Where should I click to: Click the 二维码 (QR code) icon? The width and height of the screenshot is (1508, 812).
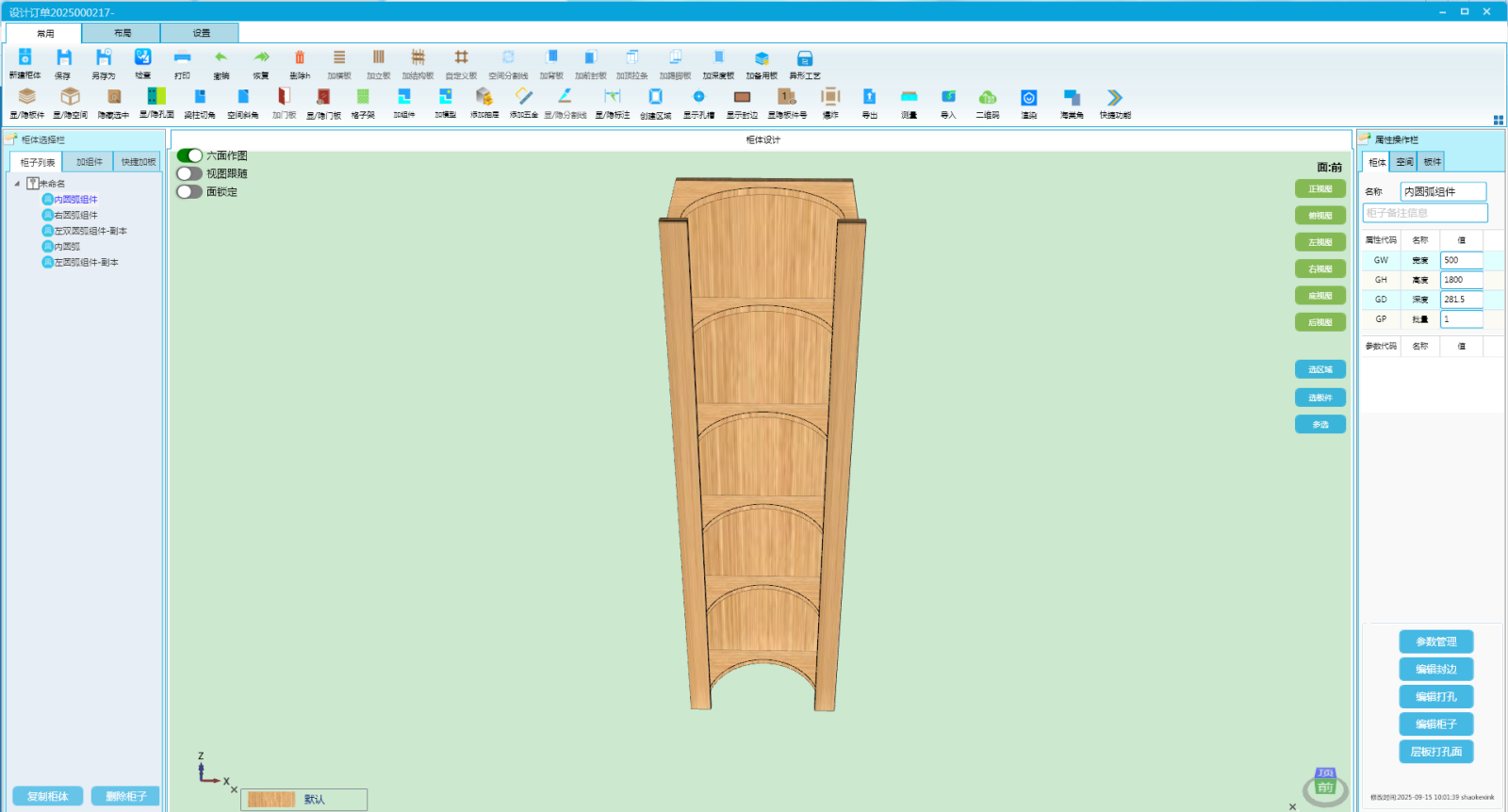tap(988, 97)
